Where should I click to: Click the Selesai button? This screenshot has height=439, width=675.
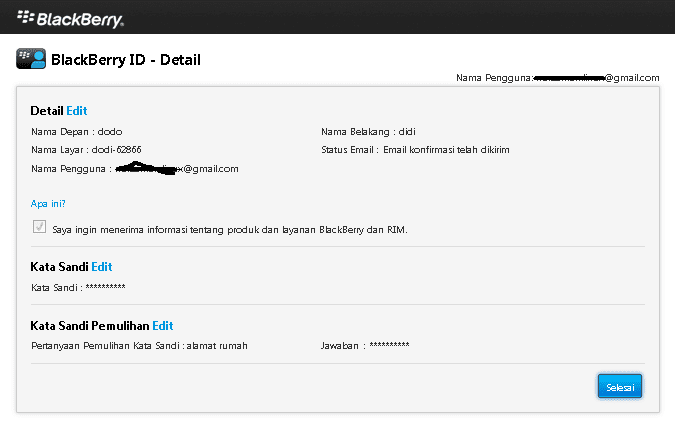pyautogui.click(x=619, y=386)
